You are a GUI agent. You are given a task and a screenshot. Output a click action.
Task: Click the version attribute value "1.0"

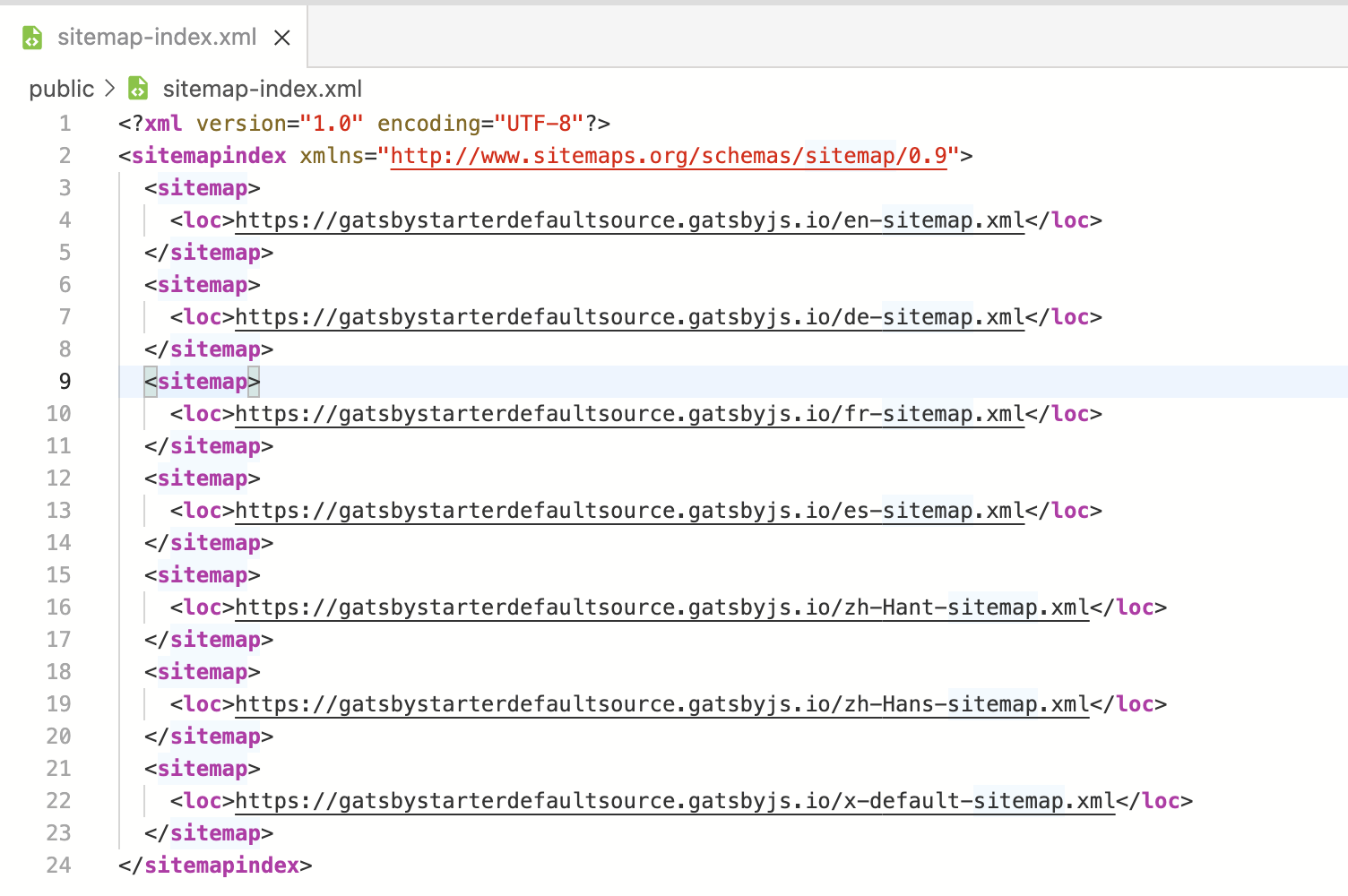coord(332,124)
